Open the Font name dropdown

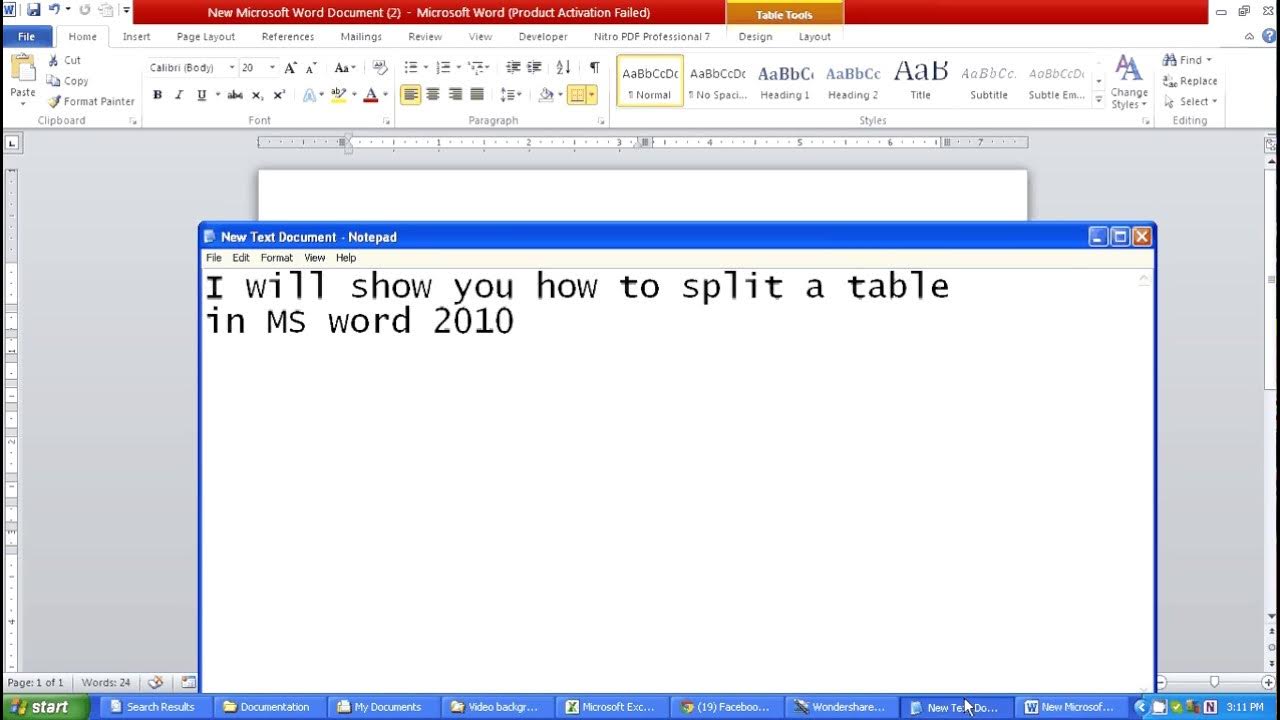pos(232,67)
